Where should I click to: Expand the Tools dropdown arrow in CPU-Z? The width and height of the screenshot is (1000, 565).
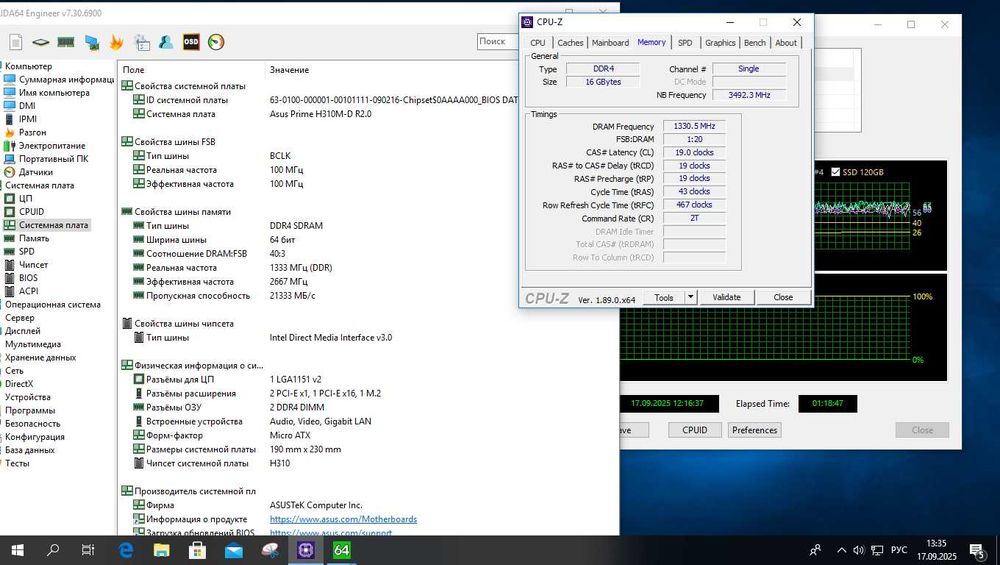[690, 297]
